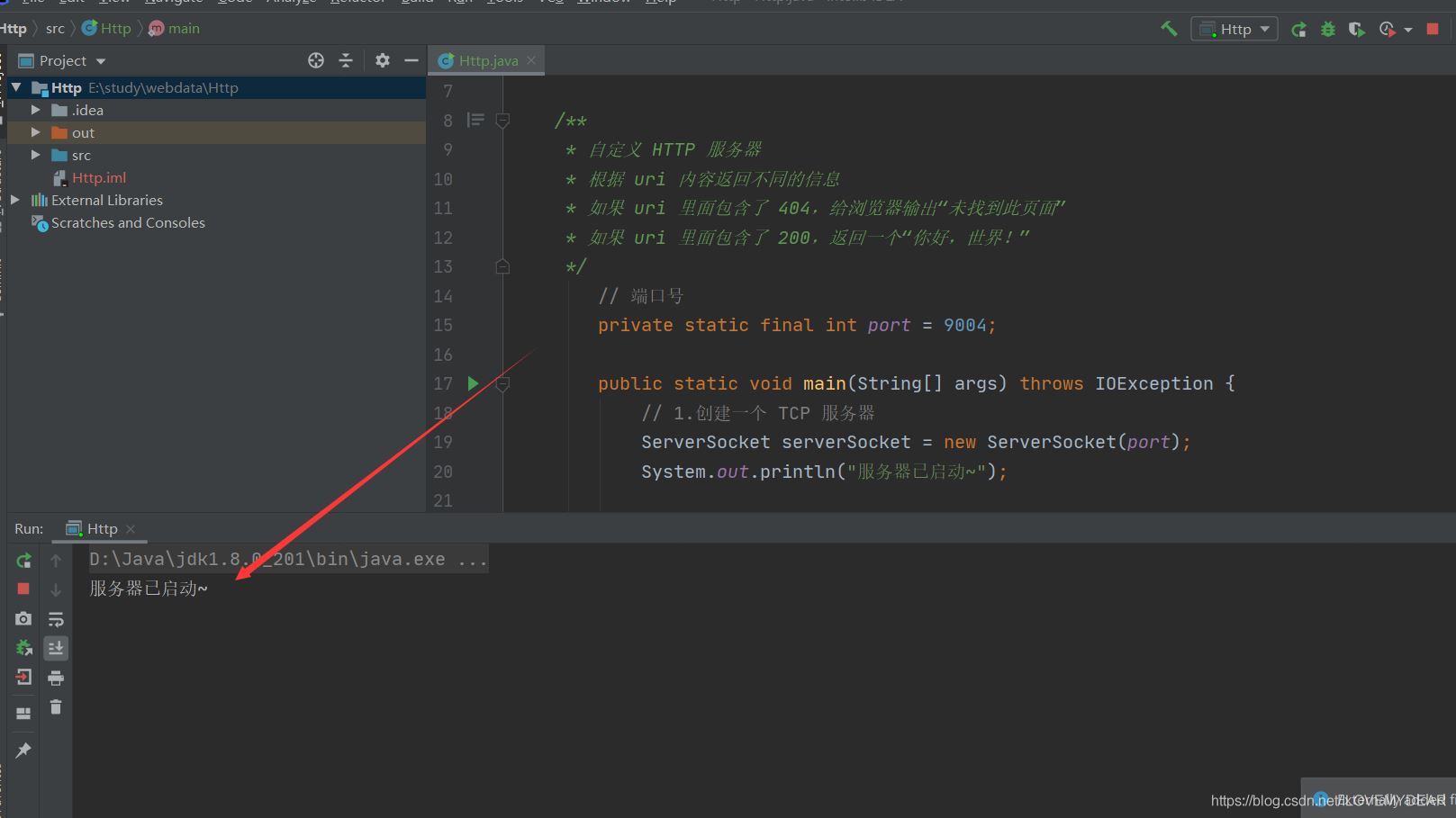Select the Http.iml file
This screenshot has height=818, width=1456.
[99, 177]
